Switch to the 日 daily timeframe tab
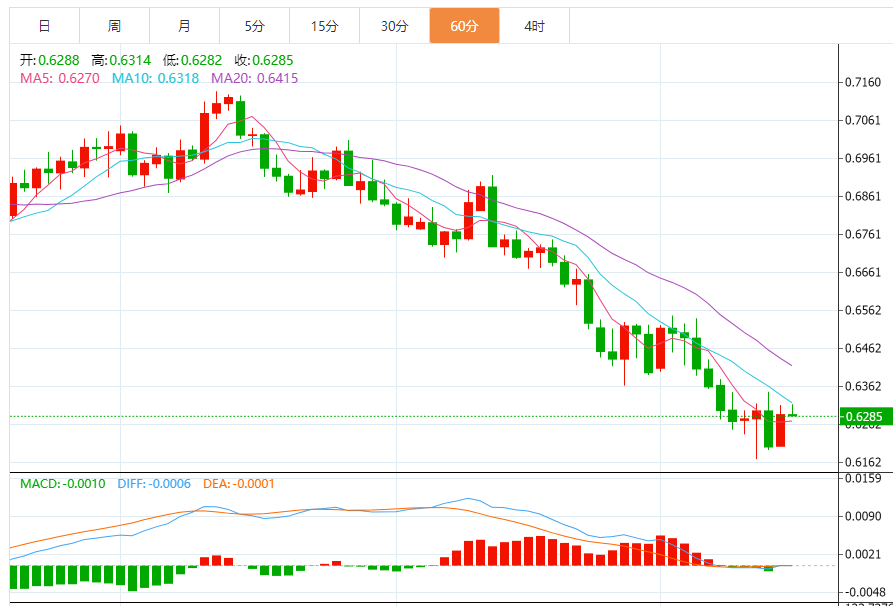 click(x=44, y=26)
